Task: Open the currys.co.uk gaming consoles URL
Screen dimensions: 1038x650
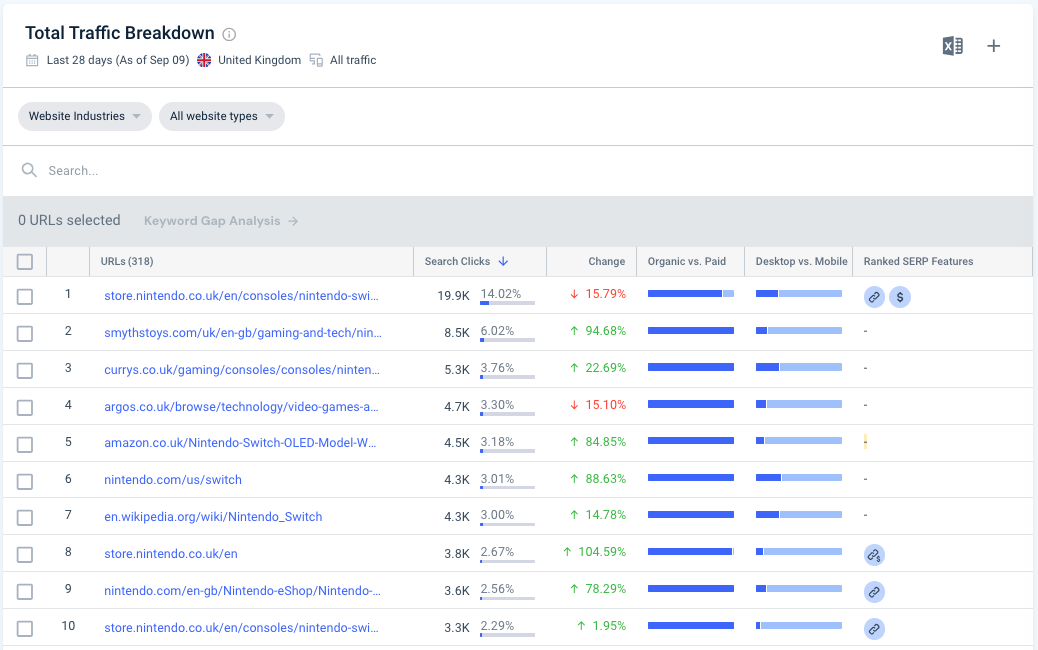Action: pyautogui.click(x=242, y=370)
